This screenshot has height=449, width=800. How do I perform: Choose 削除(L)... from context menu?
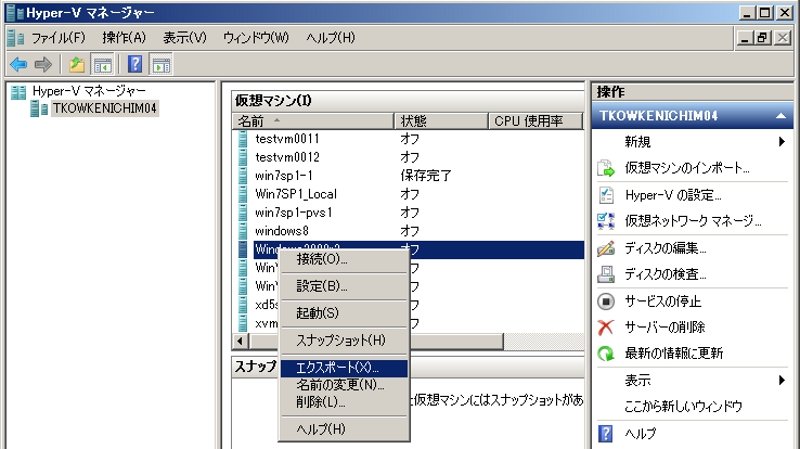pyautogui.click(x=343, y=402)
